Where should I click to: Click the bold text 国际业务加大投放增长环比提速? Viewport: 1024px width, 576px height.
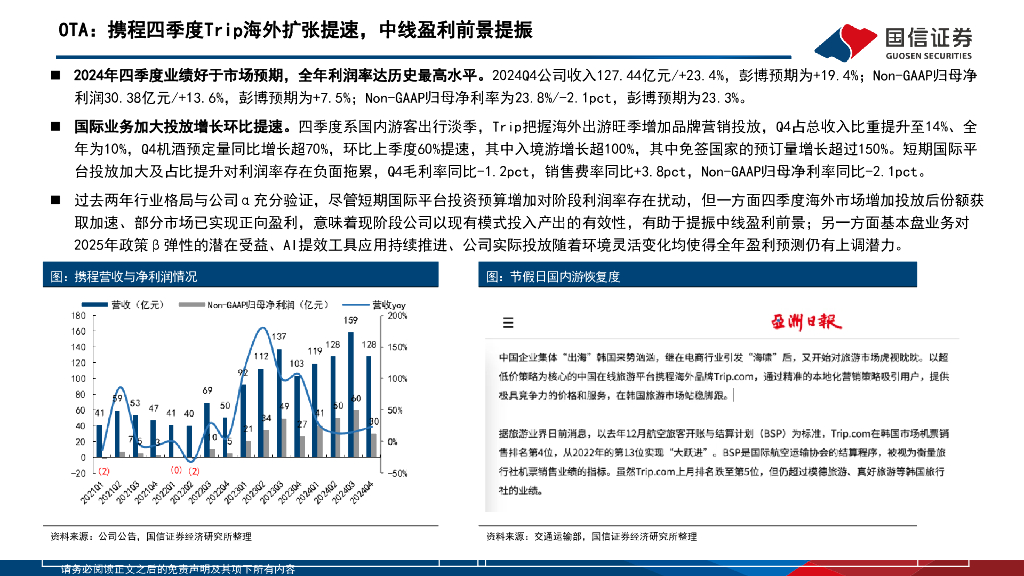[x=182, y=127]
